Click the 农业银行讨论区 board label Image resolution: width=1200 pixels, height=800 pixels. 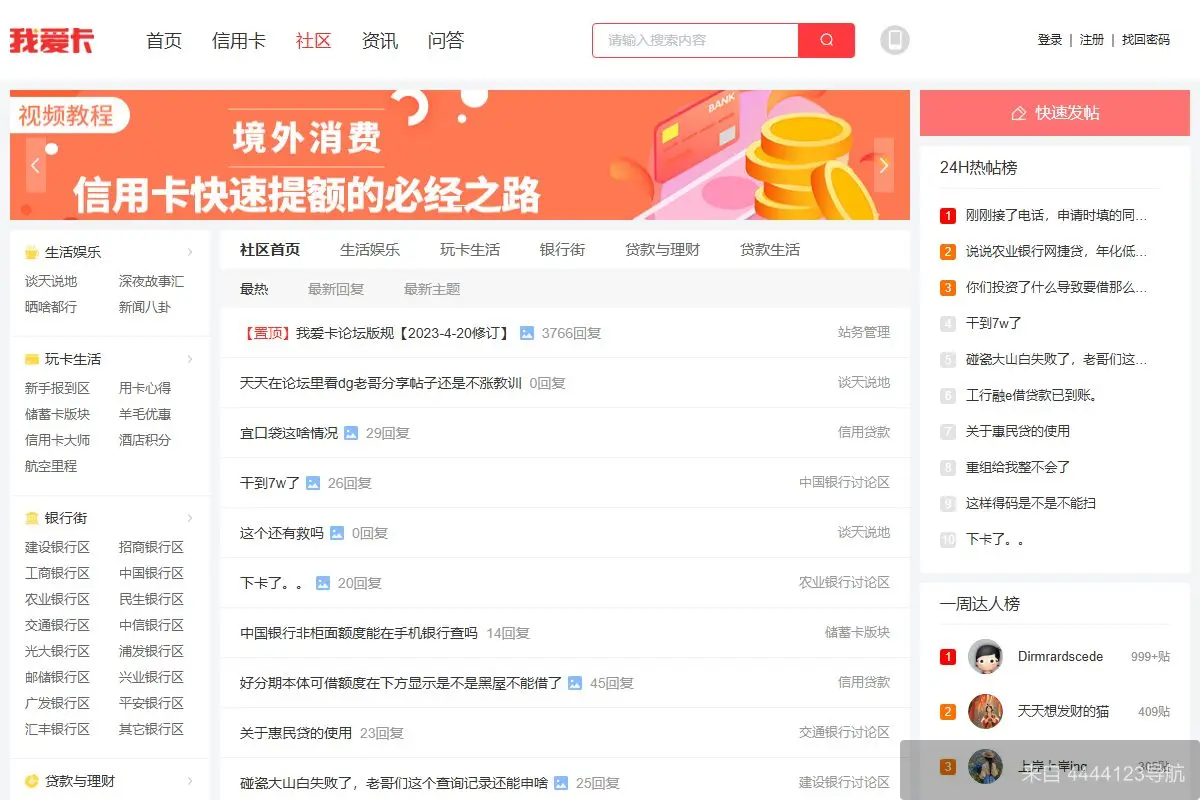click(x=844, y=582)
